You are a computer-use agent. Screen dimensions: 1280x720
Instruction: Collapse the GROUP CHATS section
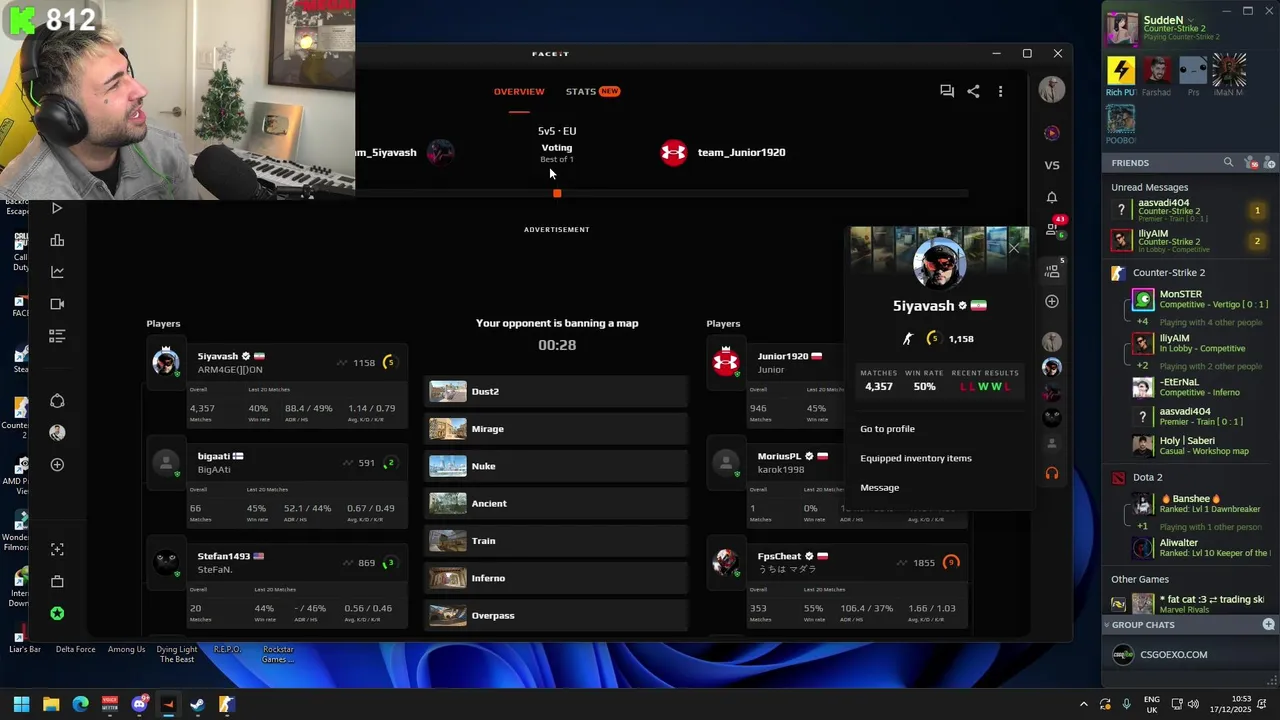point(1108,624)
